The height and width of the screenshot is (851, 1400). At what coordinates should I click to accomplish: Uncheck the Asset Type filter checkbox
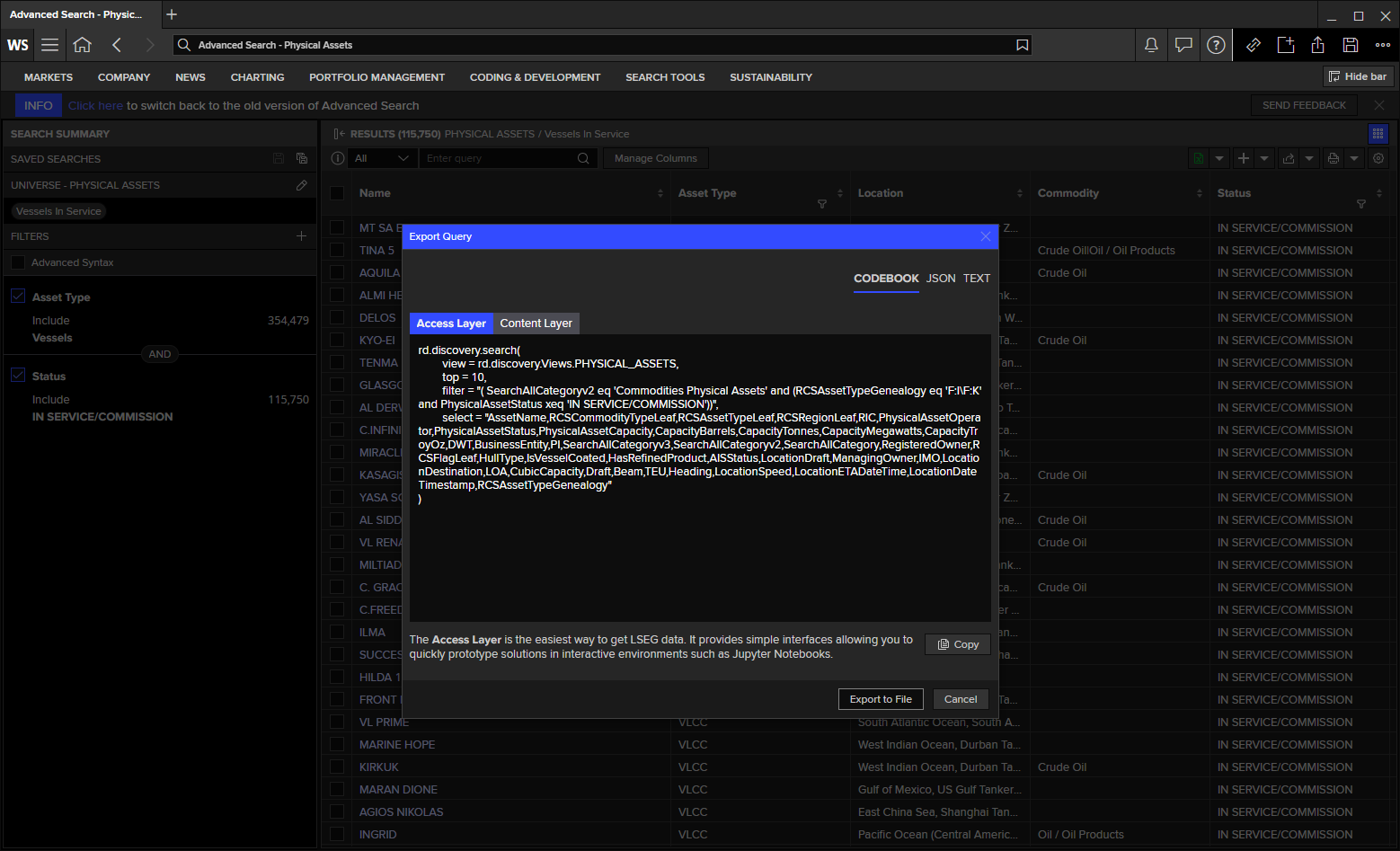point(18,297)
